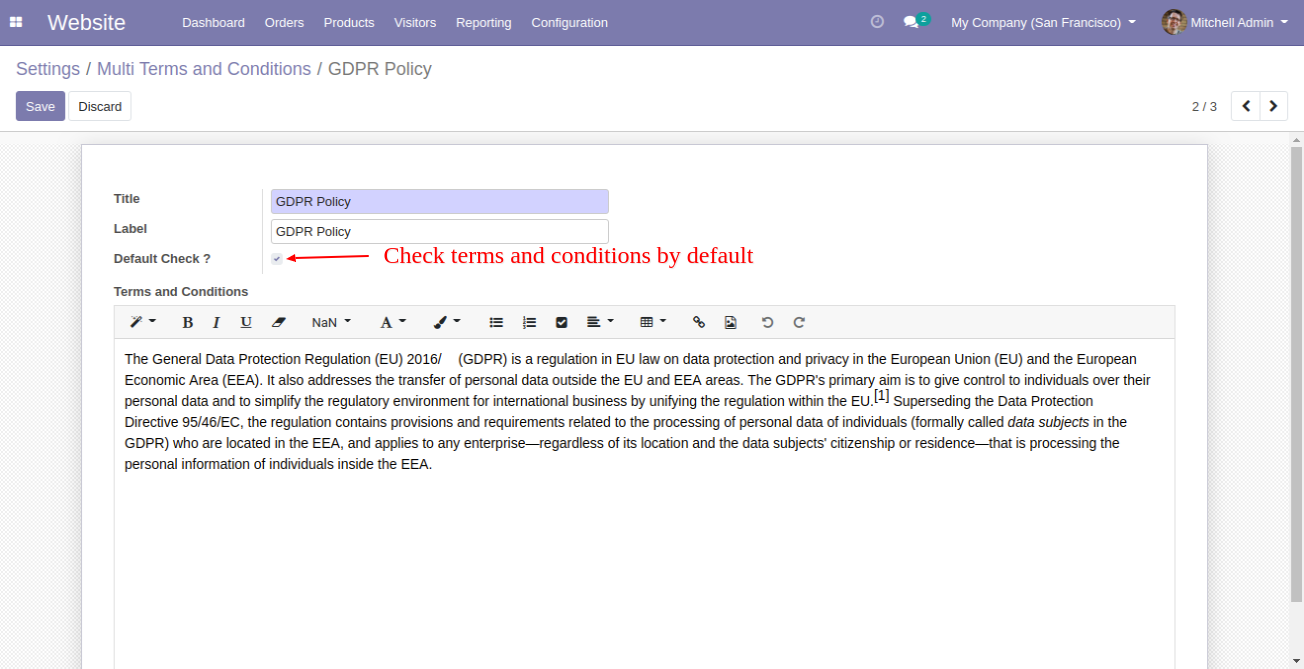Insert a link with chain icon
1304x669 pixels.
(x=699, y=322)
